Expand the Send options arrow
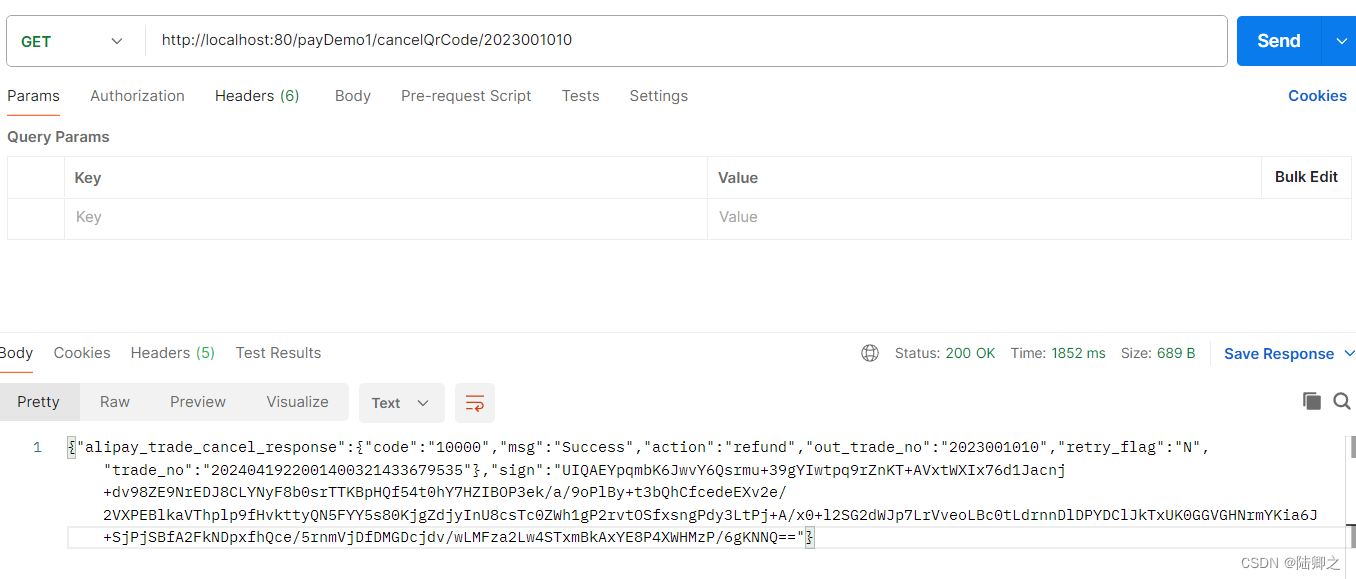The height and width of the screenshot is (579, 1356). point(1340,41)
